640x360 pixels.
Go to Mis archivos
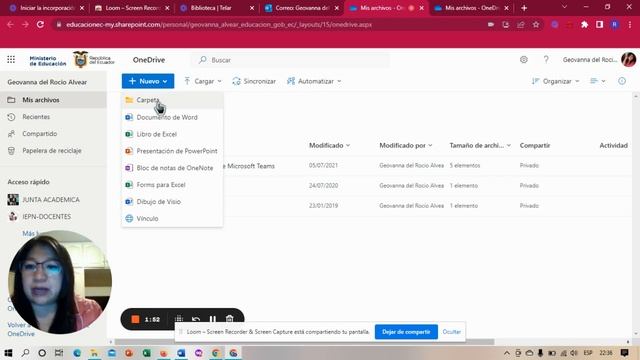[x=53, y=100]
